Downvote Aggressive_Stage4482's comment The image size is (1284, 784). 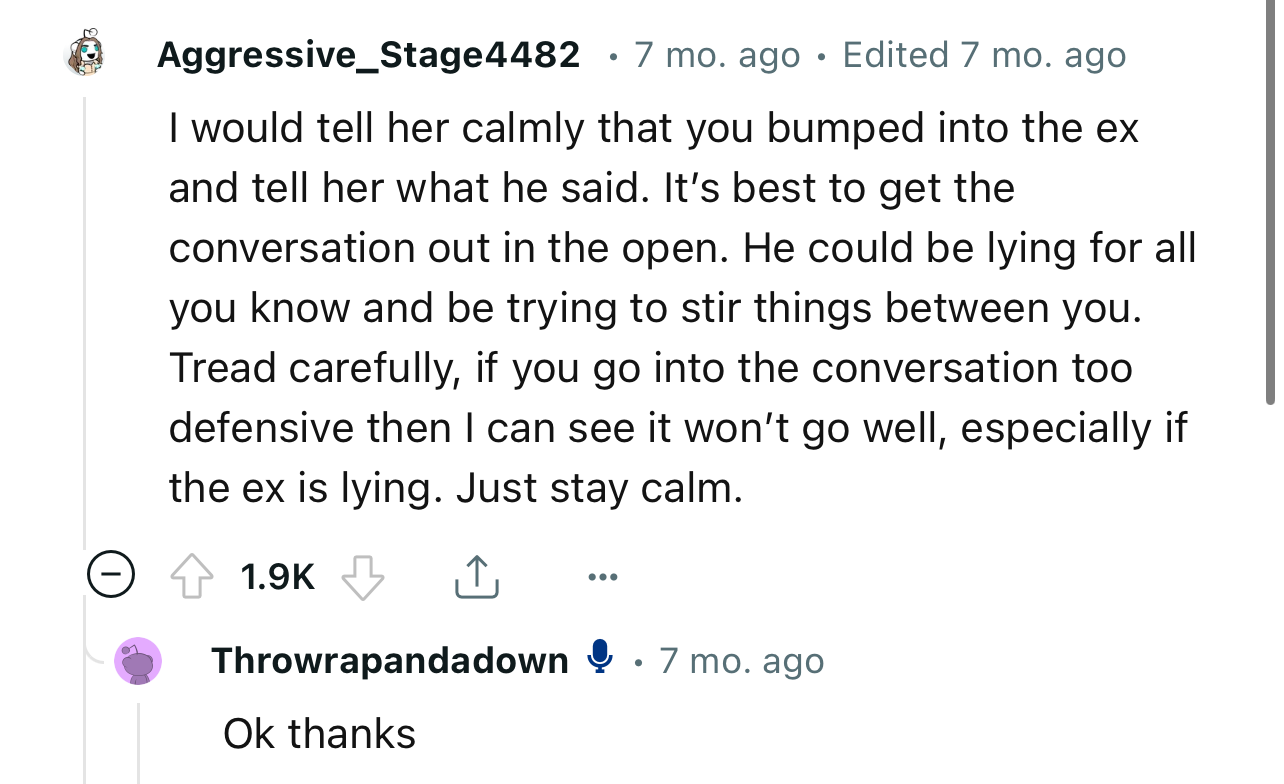tap(363, 575)
